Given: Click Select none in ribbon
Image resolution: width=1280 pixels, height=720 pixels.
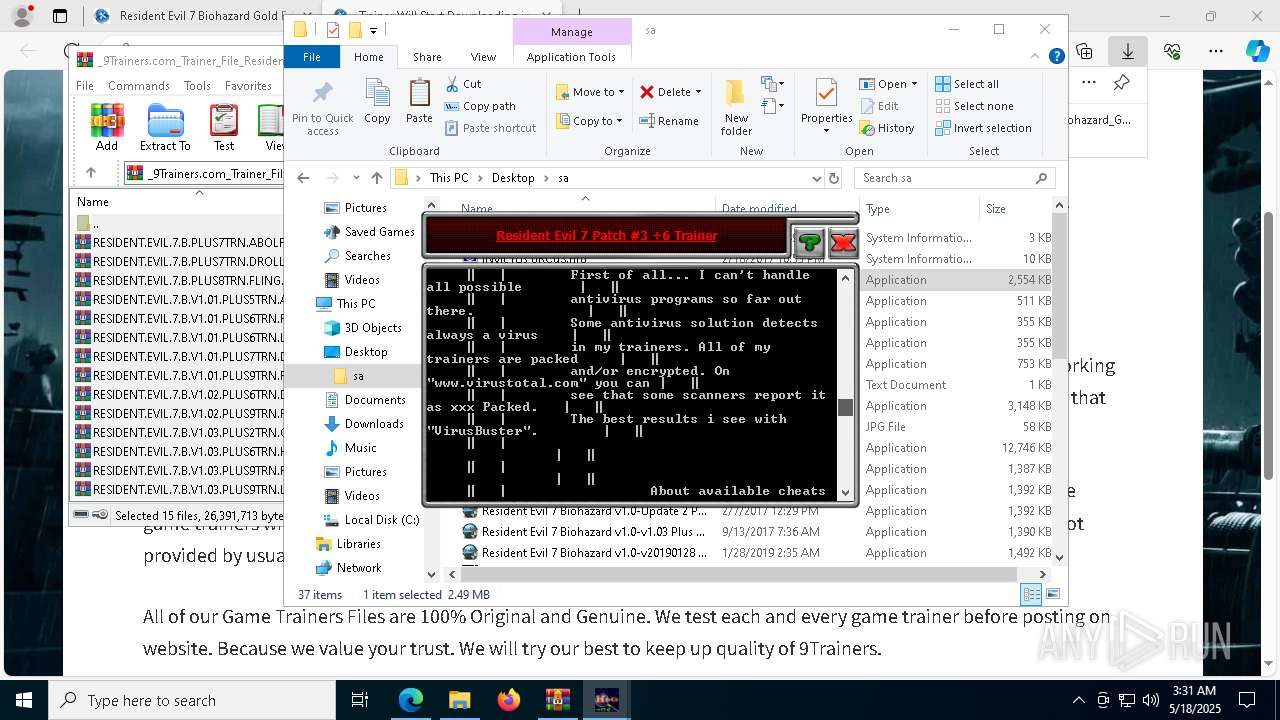Looking at the screenshot, I should pos(974,106).
